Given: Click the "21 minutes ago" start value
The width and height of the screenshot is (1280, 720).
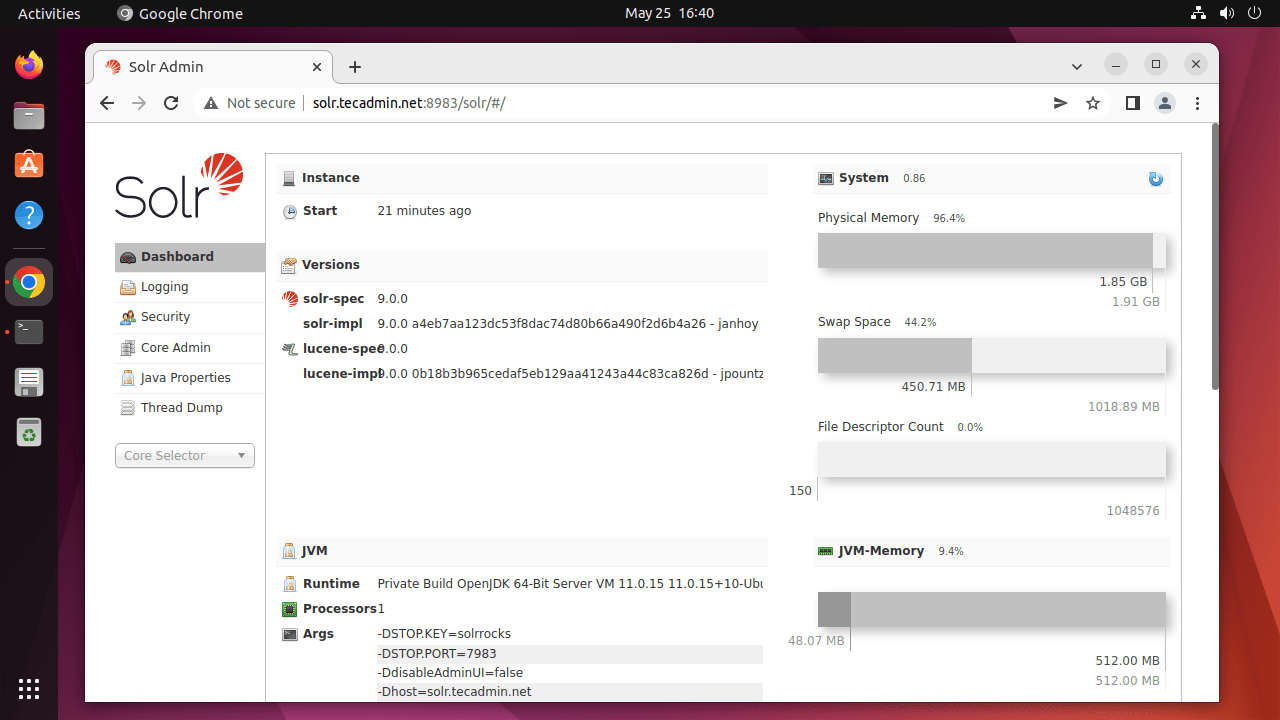Looking at the screenshot, I should tap(424, 211).
